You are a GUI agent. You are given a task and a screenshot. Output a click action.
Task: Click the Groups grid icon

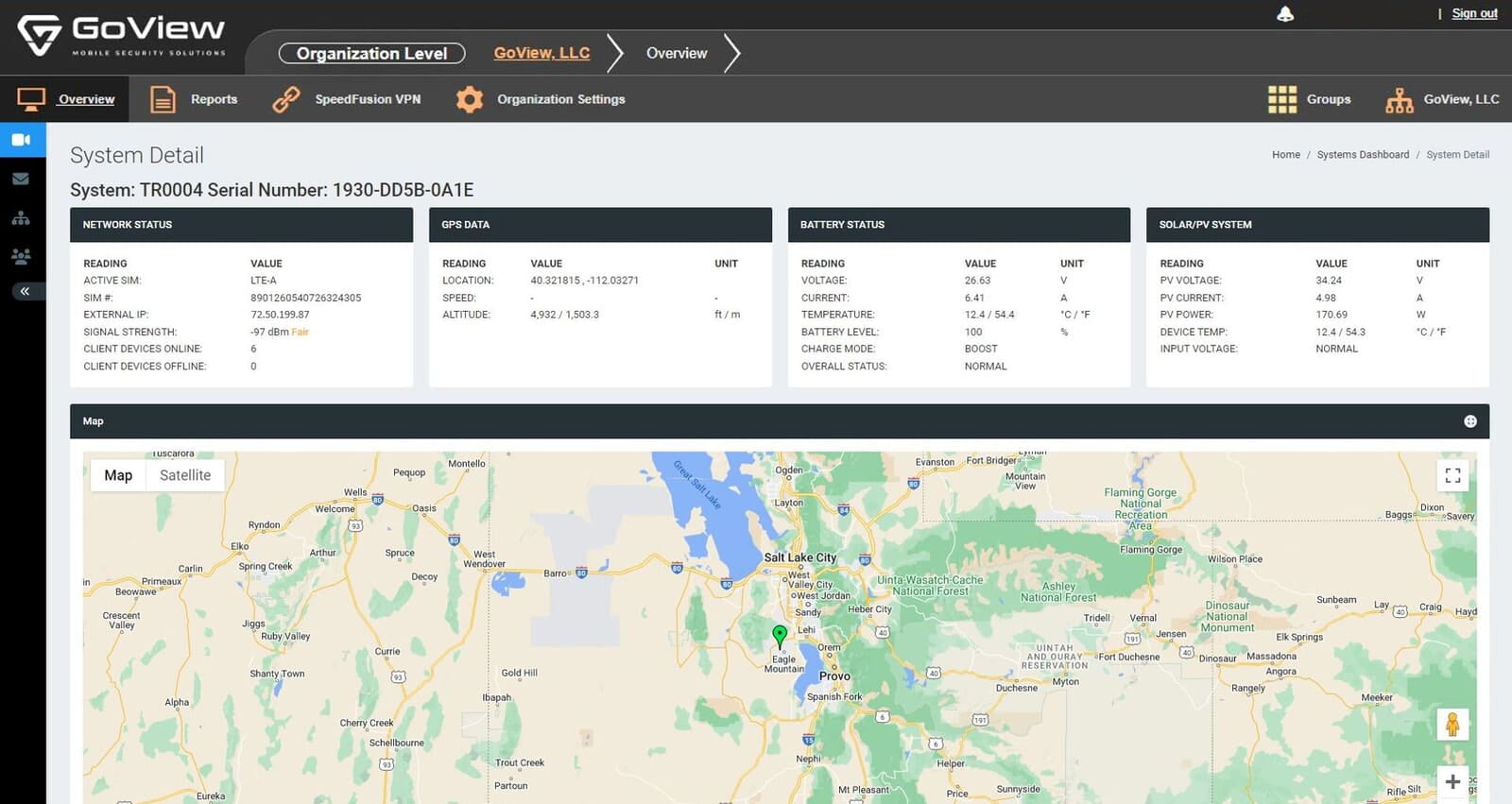[x=1282, y=99]
